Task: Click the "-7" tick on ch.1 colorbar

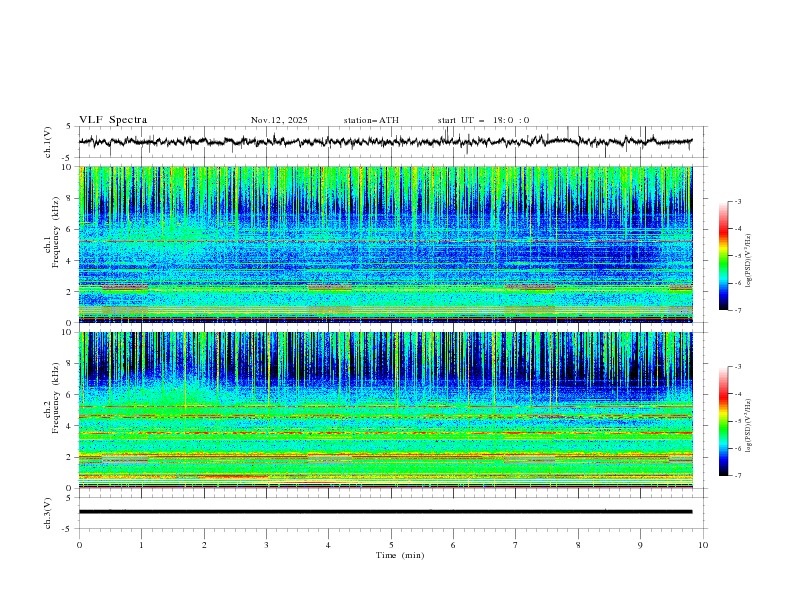Action: pyautogui.click(x=738, y=311)
